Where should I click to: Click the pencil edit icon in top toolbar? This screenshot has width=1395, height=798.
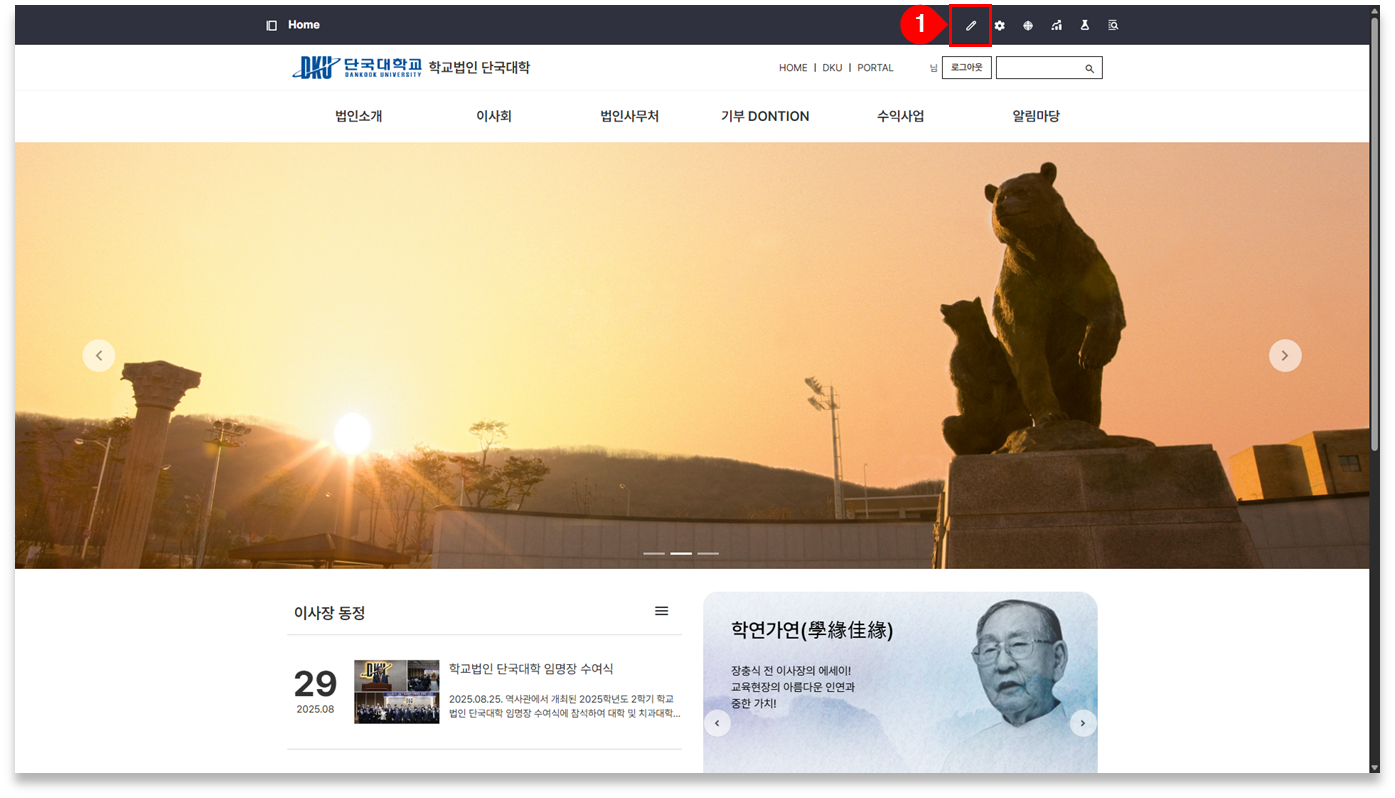(970, 26)
